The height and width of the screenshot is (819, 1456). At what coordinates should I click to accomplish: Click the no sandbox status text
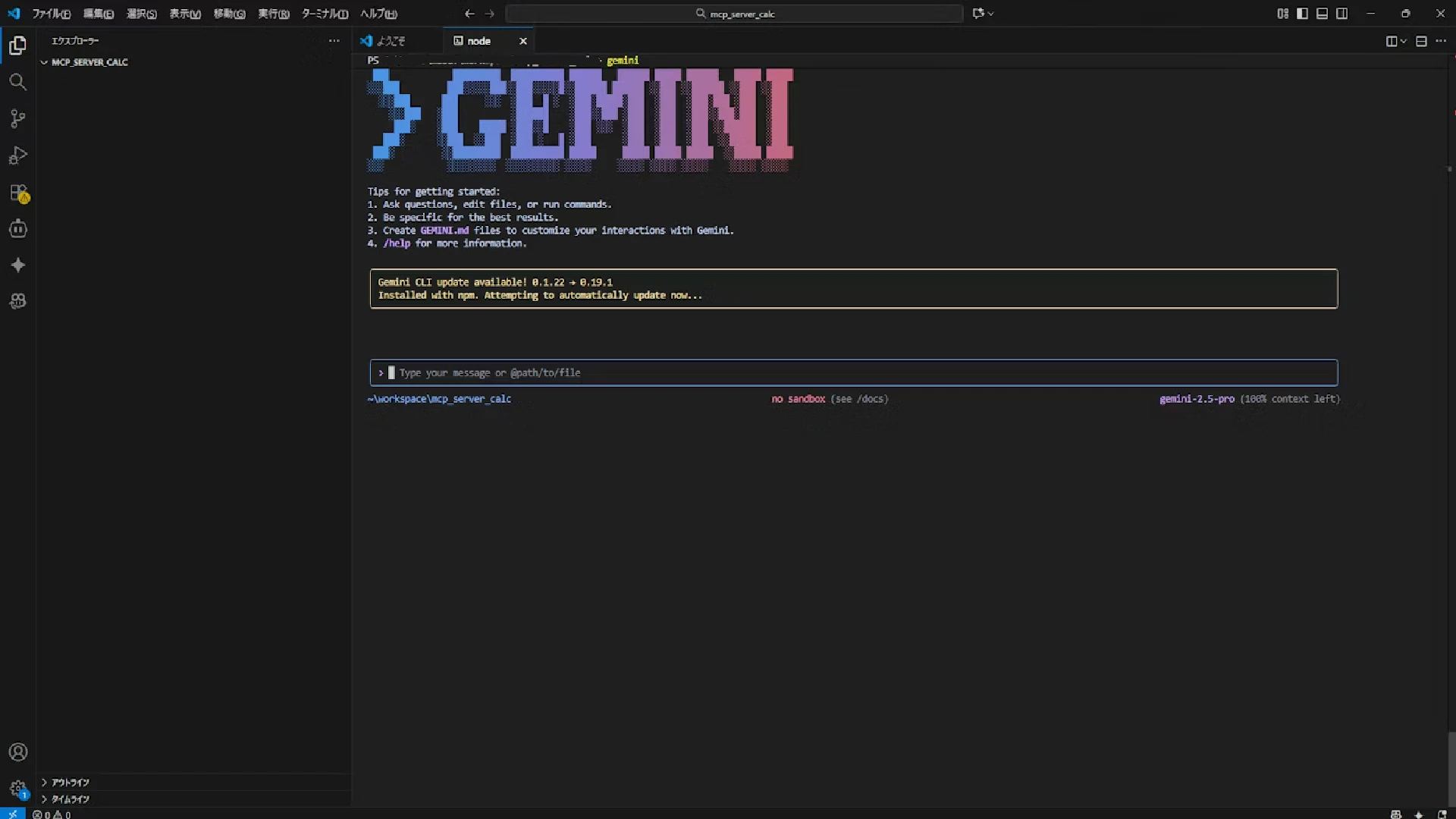tap(798, 399)
